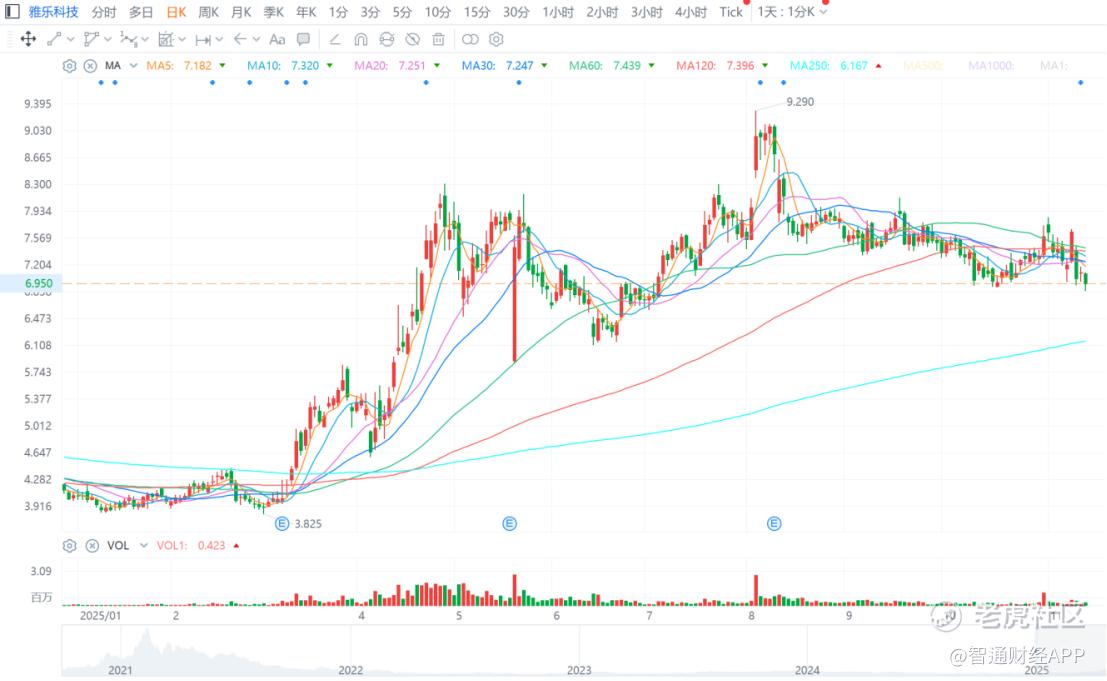Hide all drawings with crossed-eye icon

(x=413, y=40)
